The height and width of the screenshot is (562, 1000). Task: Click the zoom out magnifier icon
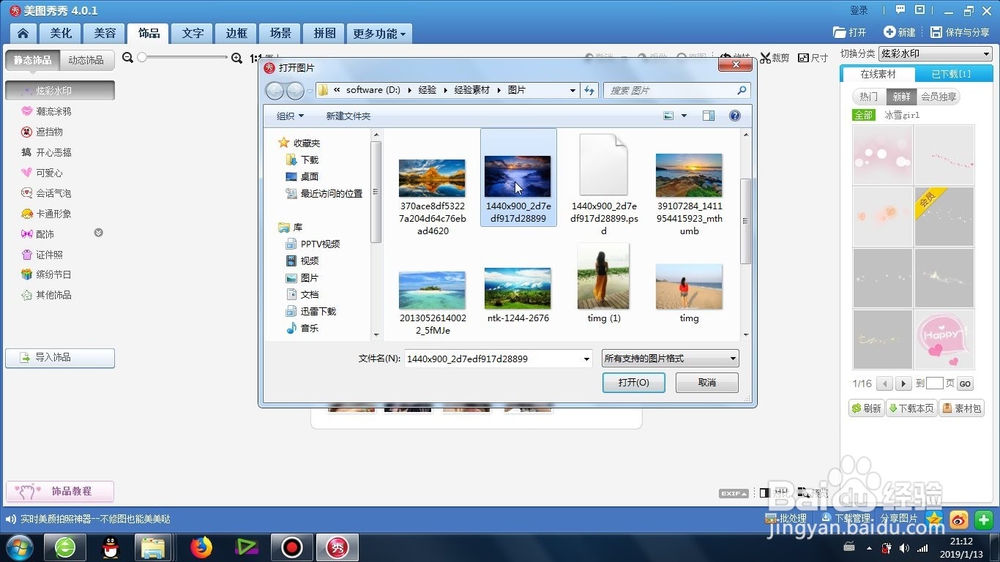128,57
